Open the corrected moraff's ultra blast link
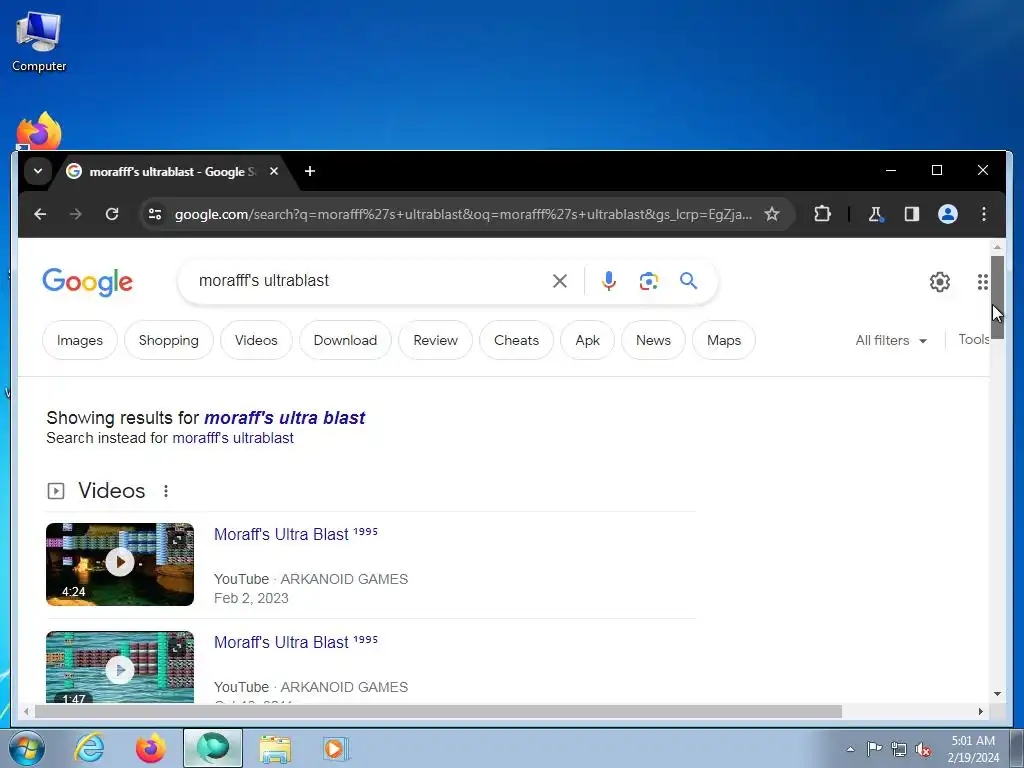Image resolution: width=1024 pixels, height=768 pixels. click(x=284, y=418)
